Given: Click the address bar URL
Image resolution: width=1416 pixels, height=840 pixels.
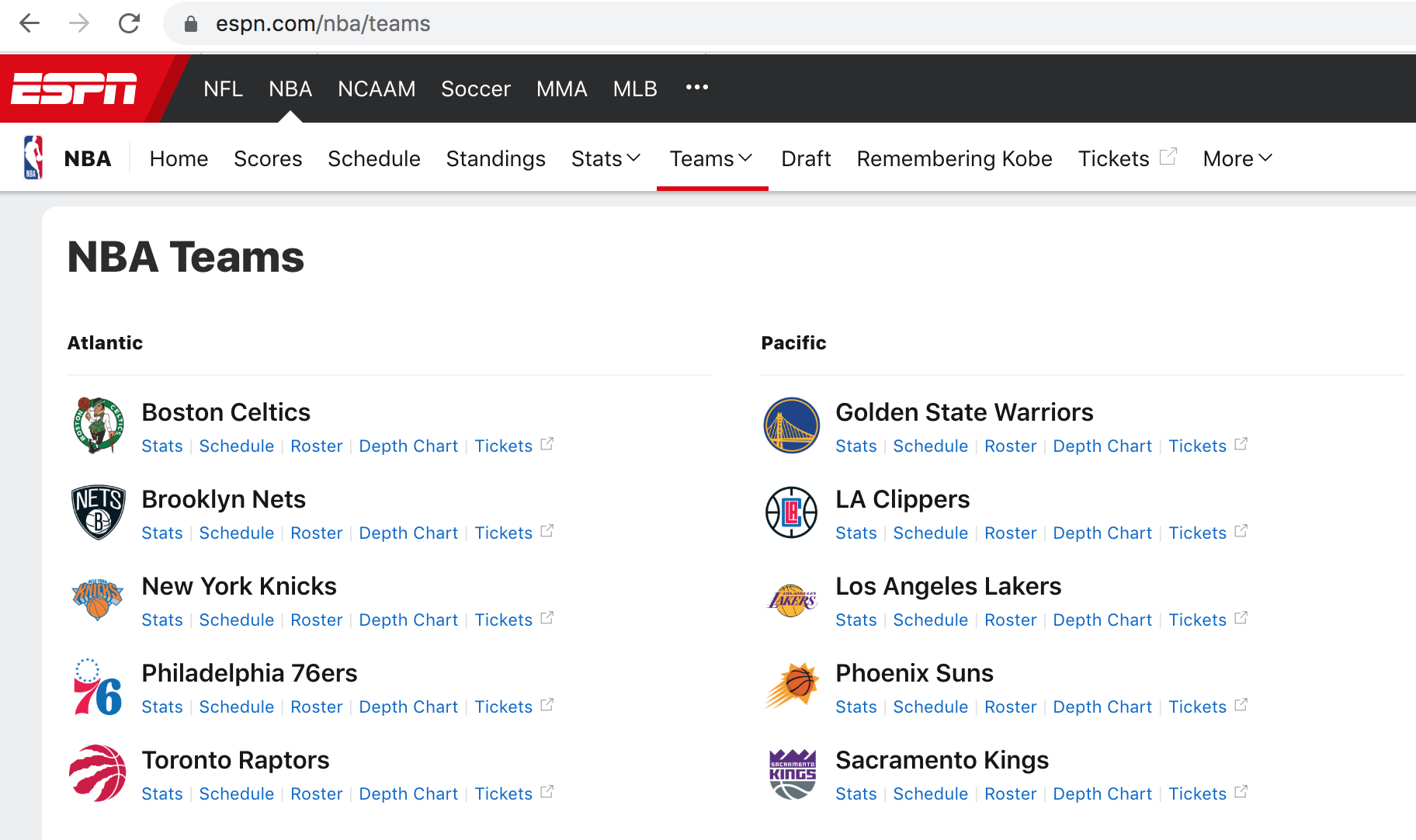Looking at the screenshot, I should coord(323,24).
